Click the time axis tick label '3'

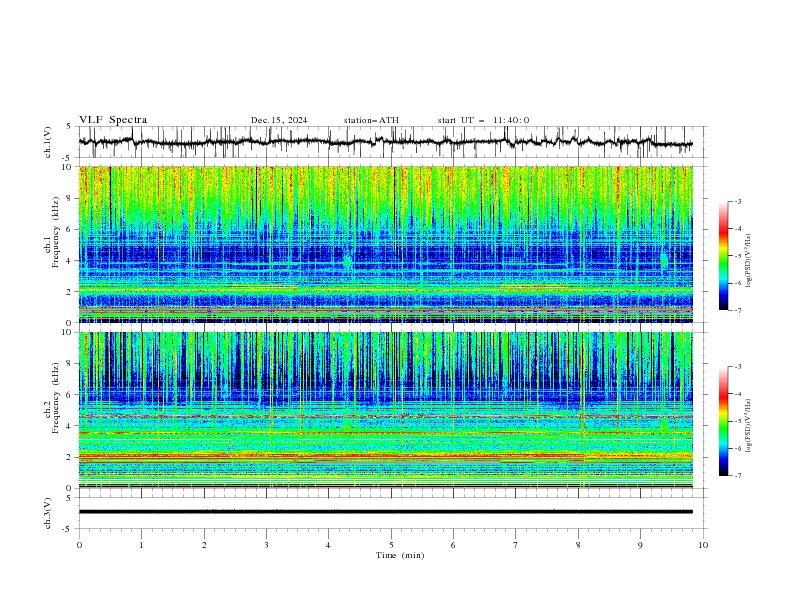click(x=266, y=545)
